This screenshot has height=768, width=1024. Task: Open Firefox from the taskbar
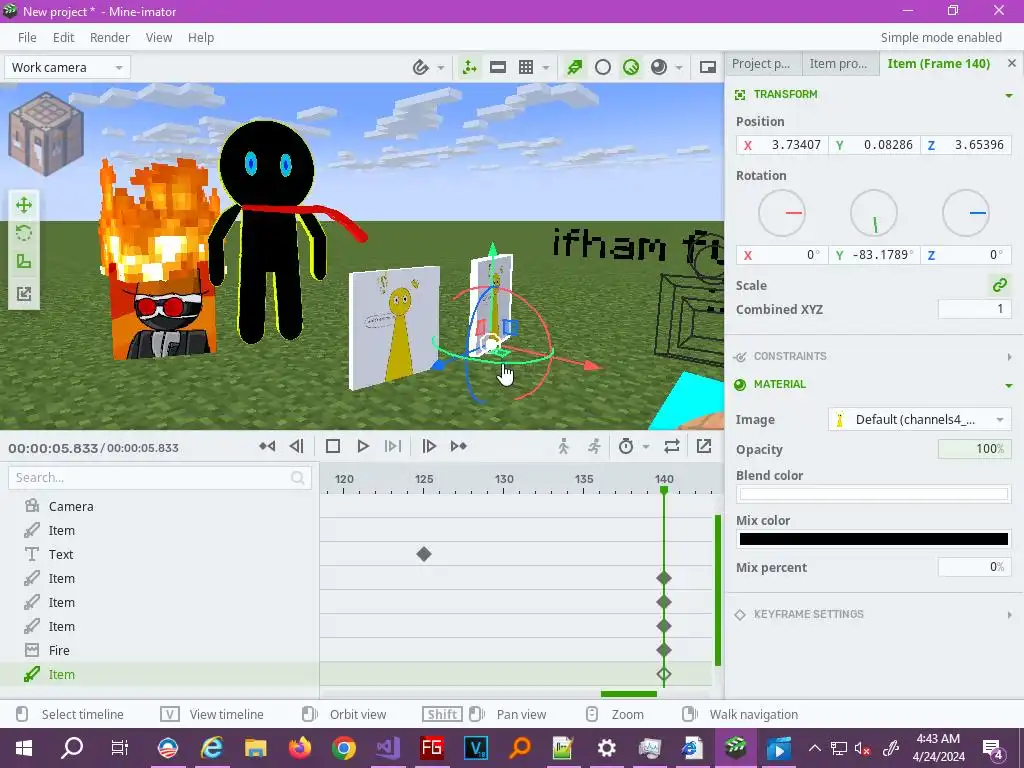(300, 748)
